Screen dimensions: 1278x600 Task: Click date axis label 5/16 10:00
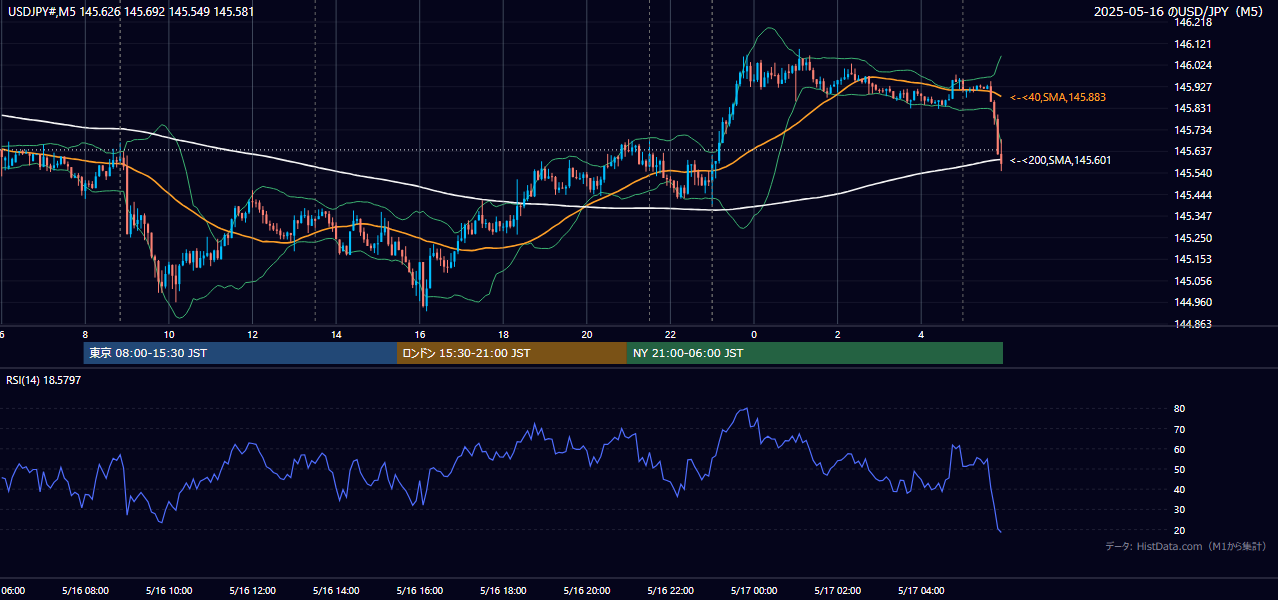click(169, 590)
